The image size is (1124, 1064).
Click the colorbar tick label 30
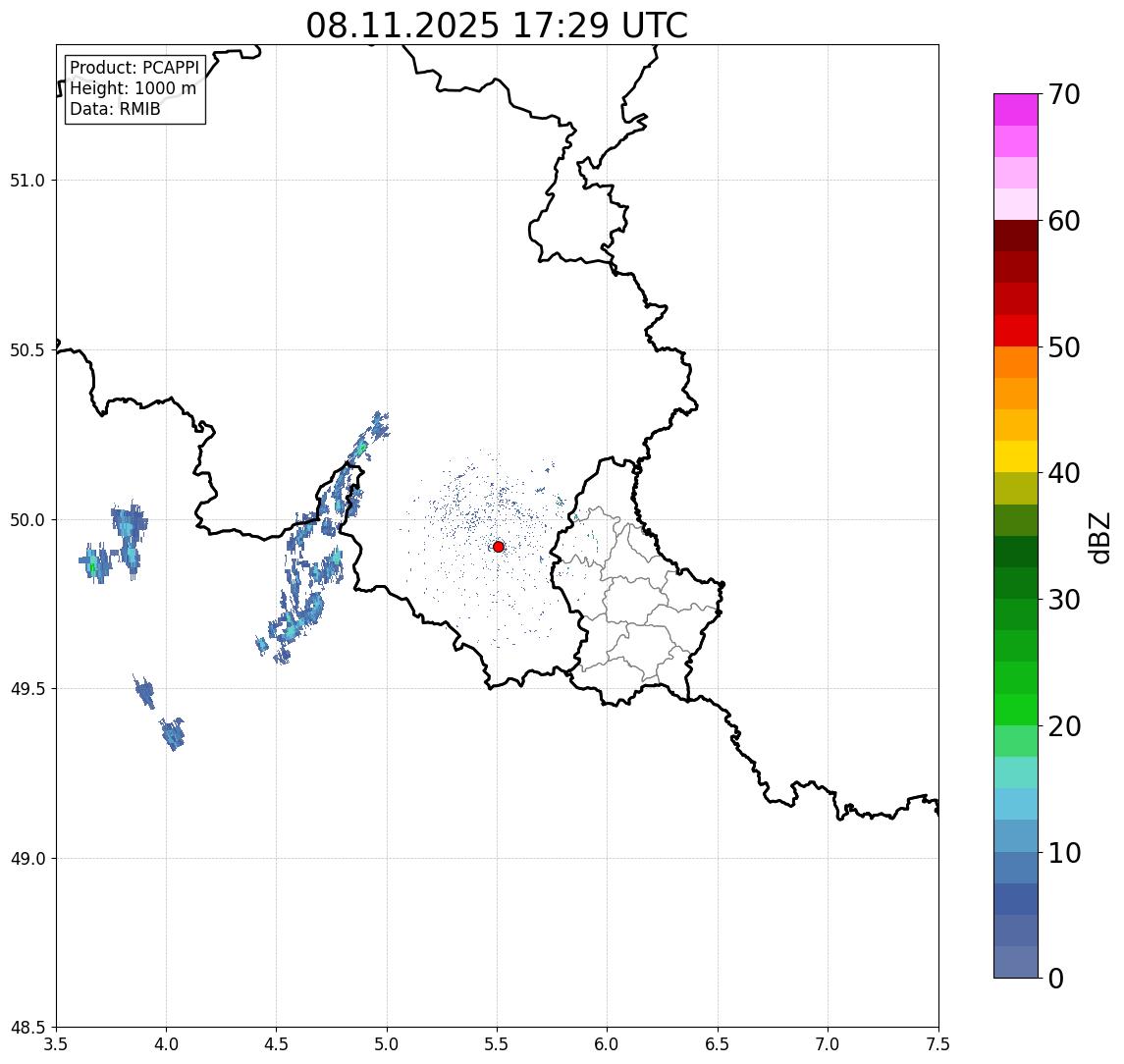[x=1064, y=600]
